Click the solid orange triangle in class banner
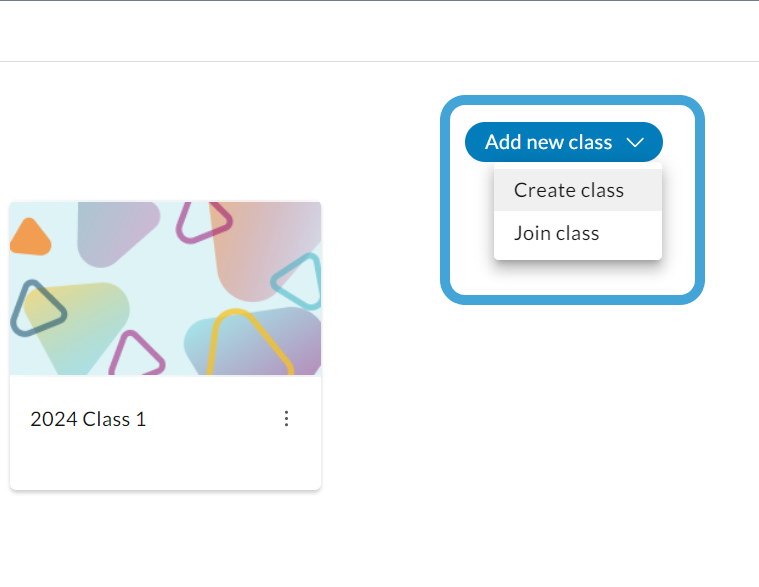759x587 pixels. (x=30, y=238)
